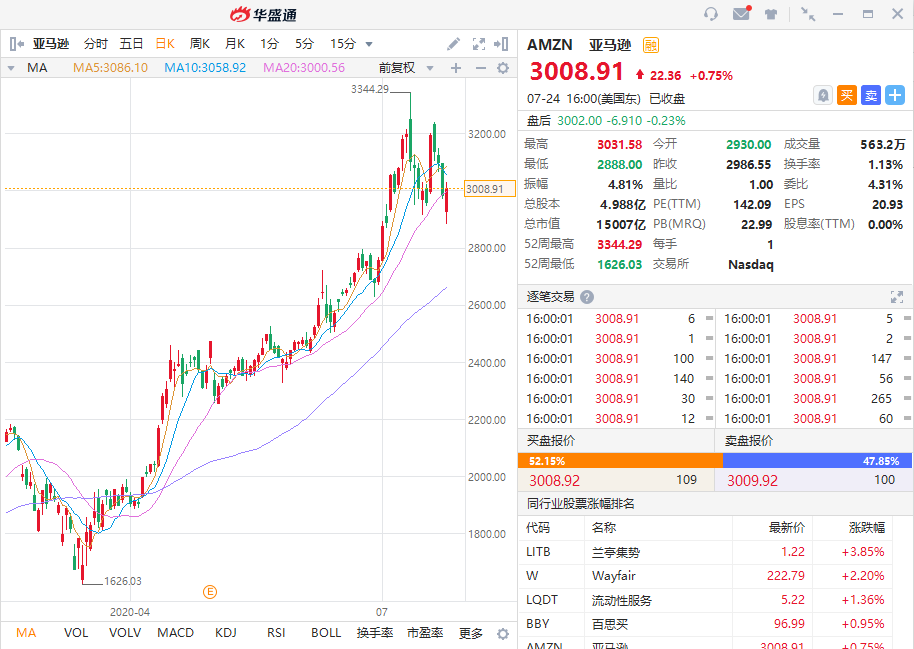Open customer service headset icon
This screenshot has height=649, width=914.
711,14
